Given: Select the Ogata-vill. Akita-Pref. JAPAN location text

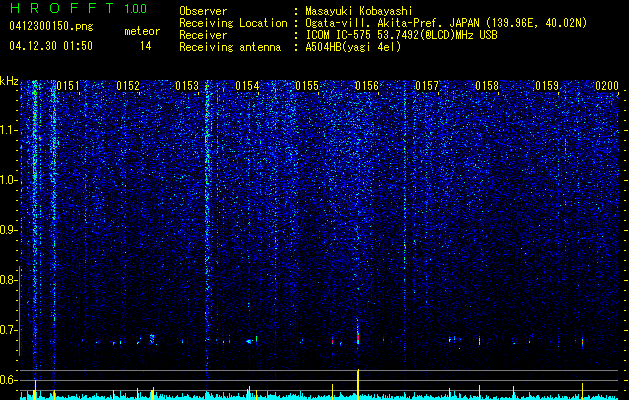Looking at the screenshot, I should 446,23.
